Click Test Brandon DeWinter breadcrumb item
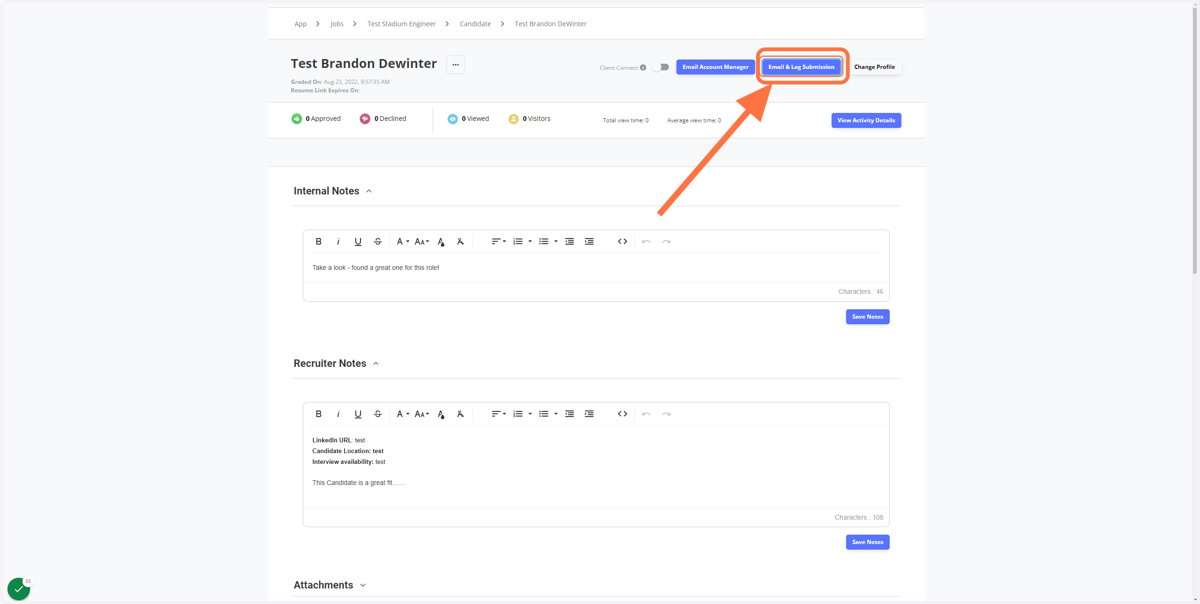This screenshot has height=604, width=1200. tap(550, 24)
